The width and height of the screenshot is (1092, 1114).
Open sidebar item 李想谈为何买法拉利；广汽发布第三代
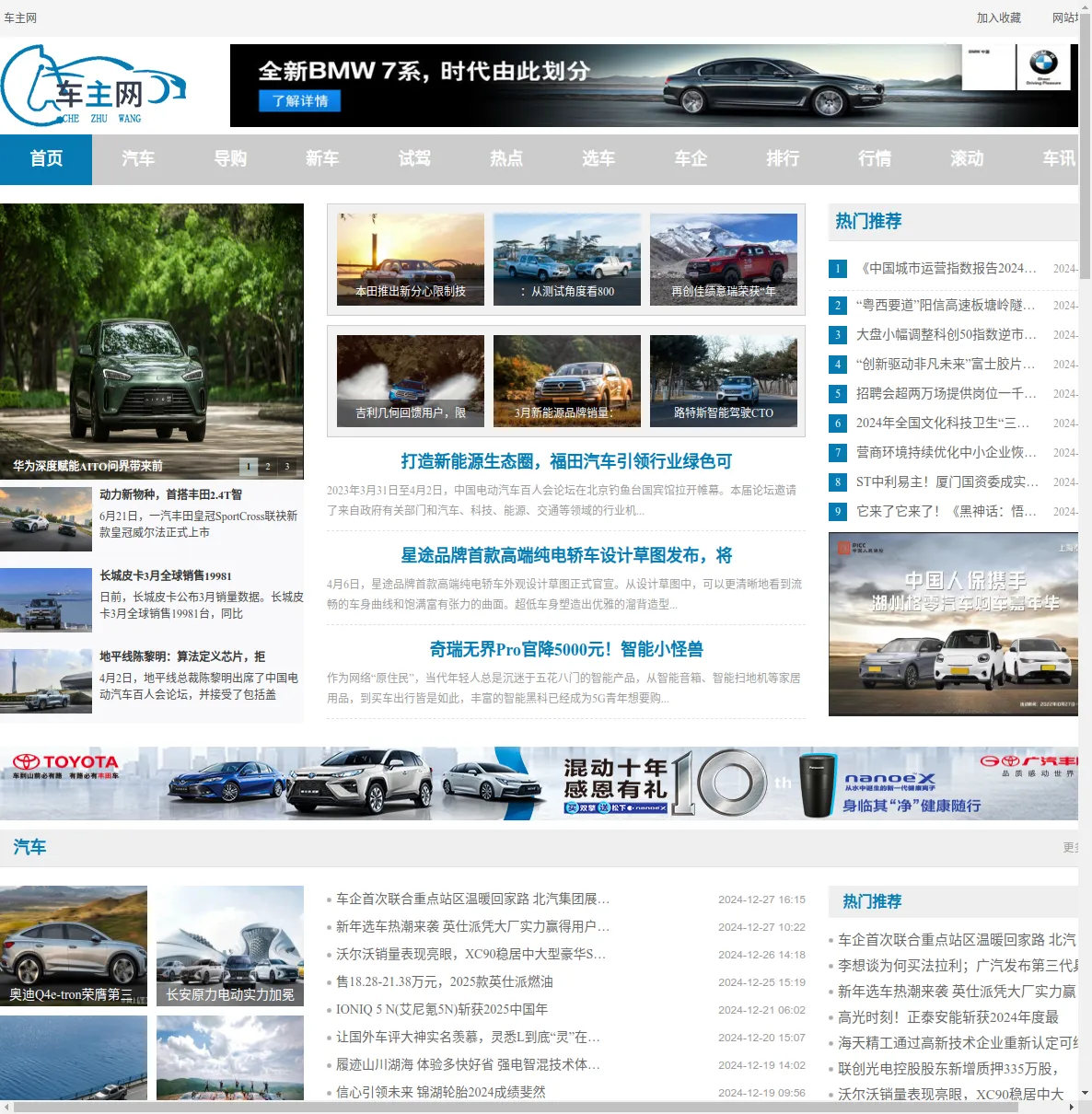point(958,966)
